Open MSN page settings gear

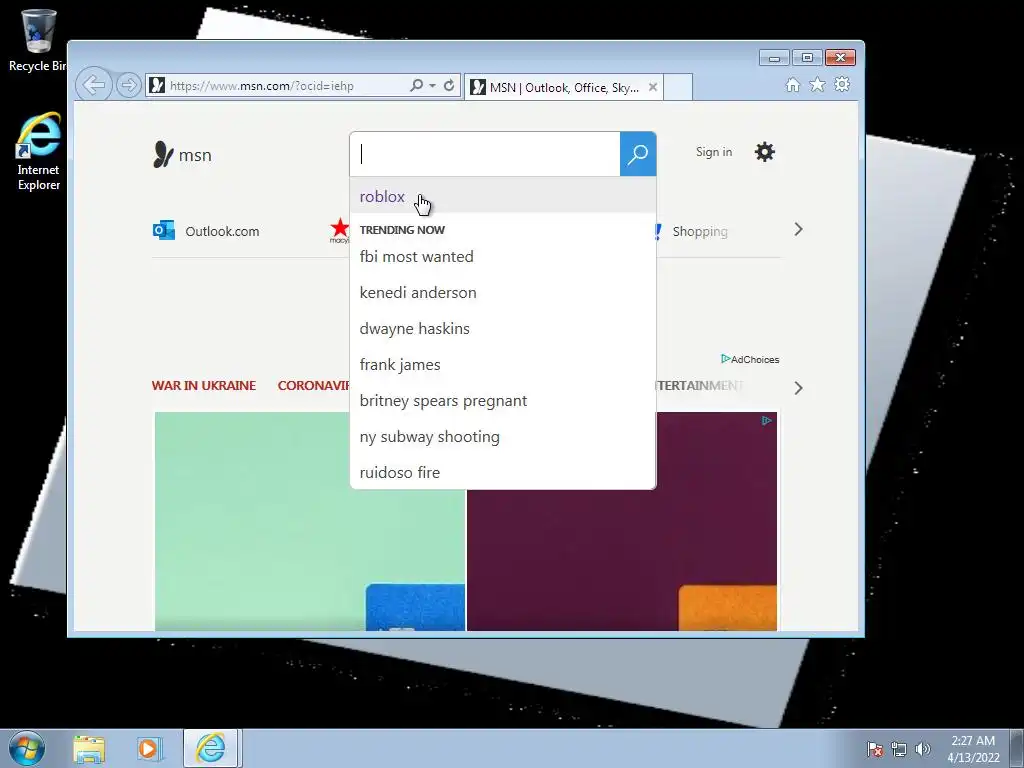[765, 152]
